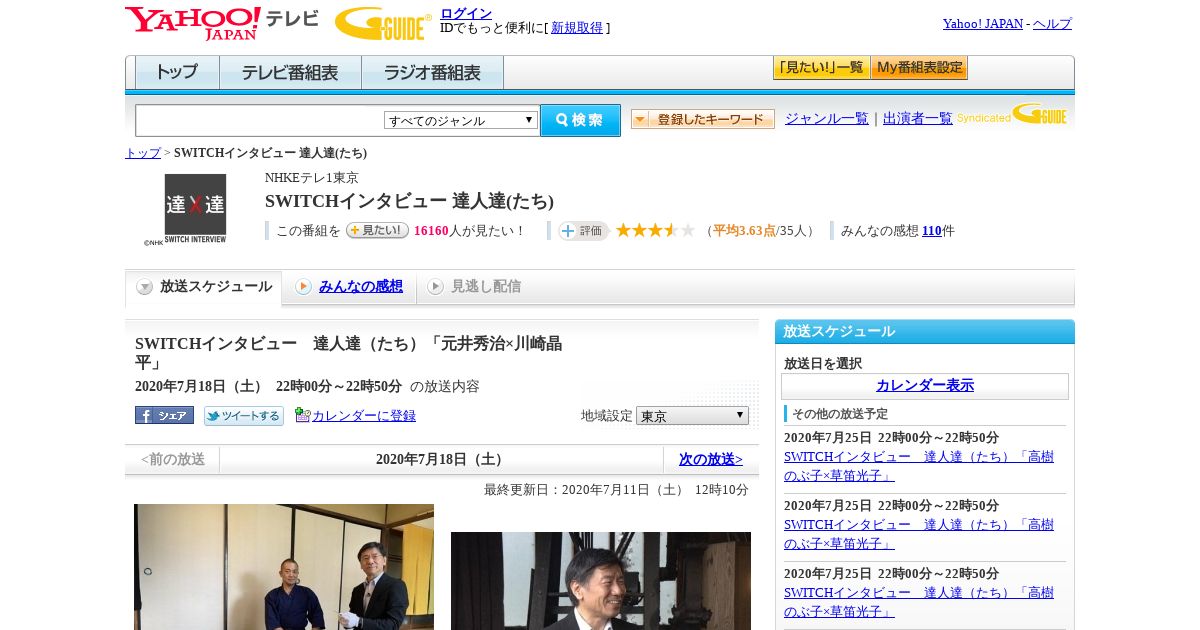This screenshot has width=1200, height=630.
Task: Click the <前の放送 navigation button
Action: click(x=173, y=459)
